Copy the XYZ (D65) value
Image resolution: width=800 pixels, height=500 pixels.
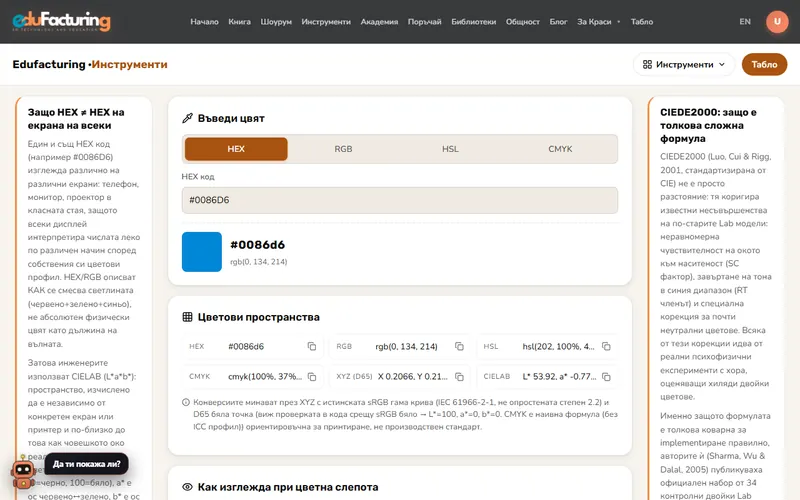click(459, 377)
